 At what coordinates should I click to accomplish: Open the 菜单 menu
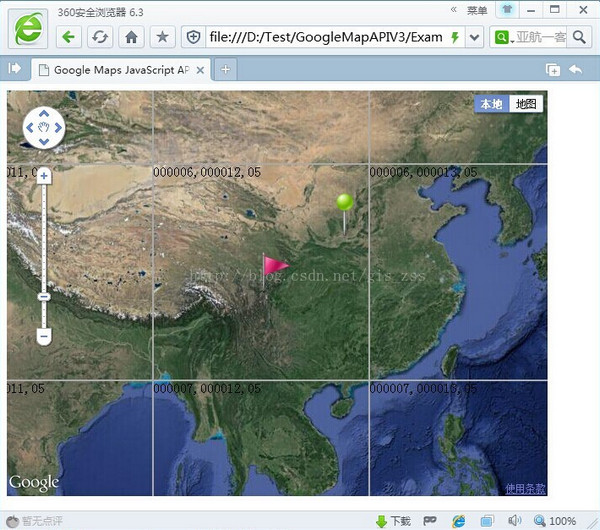tap(477, 10)
